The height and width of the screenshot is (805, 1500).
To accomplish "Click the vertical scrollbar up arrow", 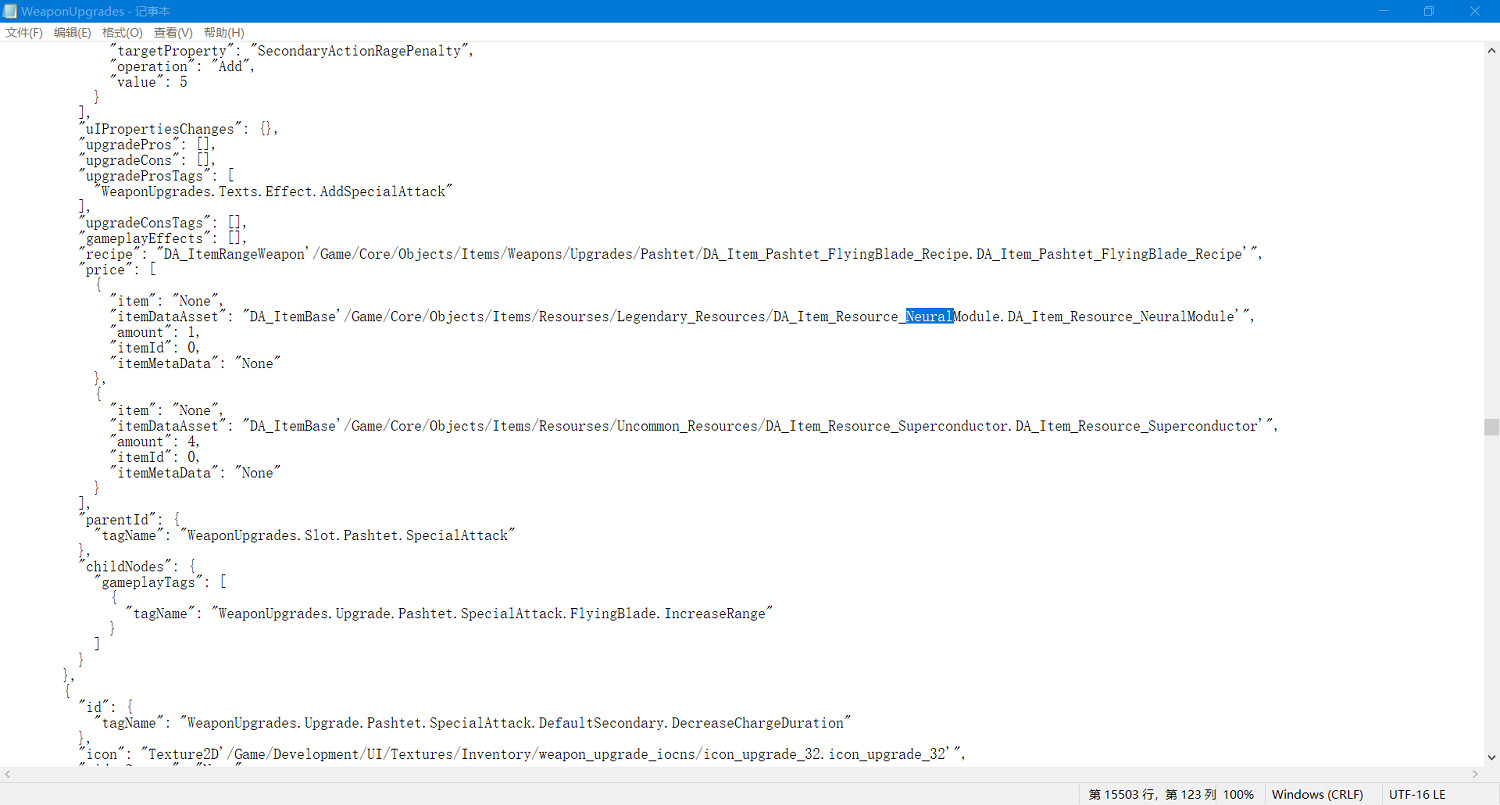I will pyautogui.click(x=1491, y=50).
